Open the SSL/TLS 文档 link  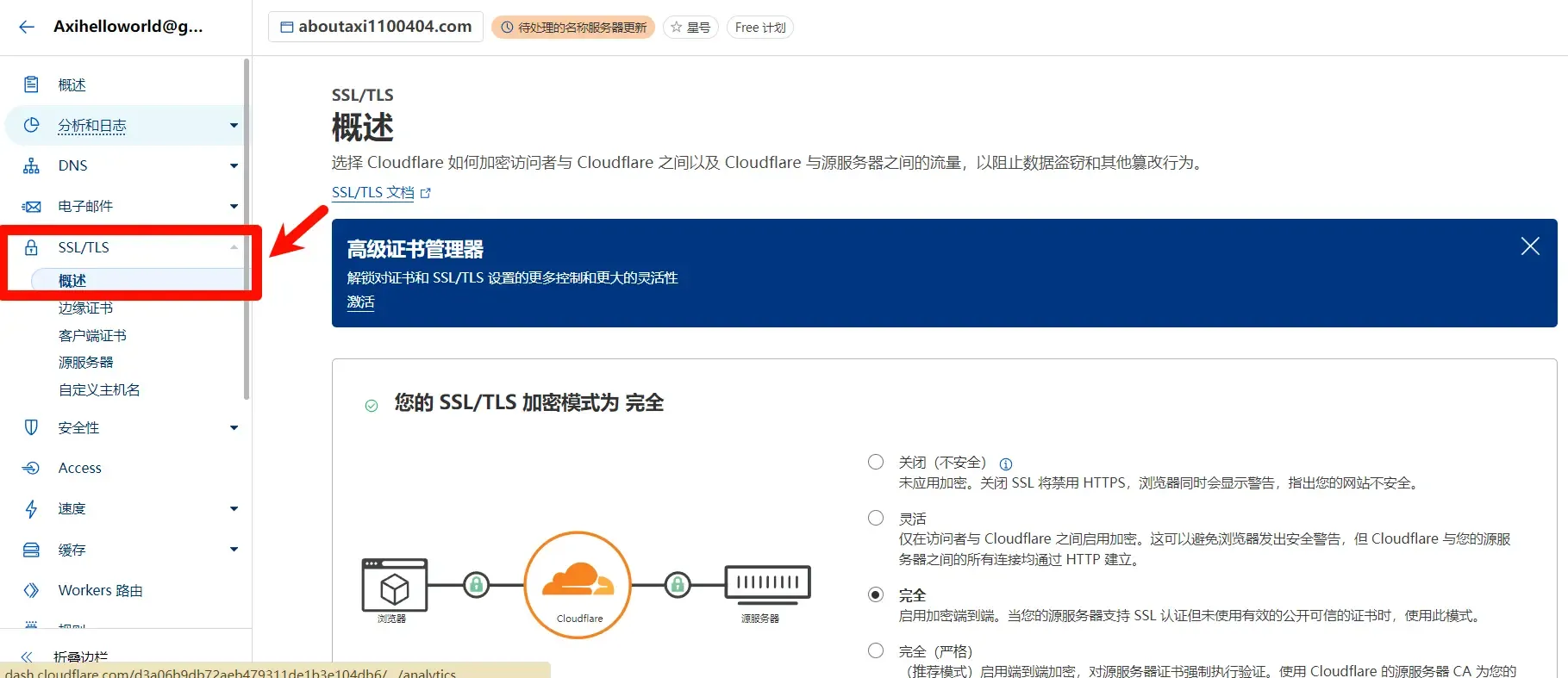click(372, 193)
